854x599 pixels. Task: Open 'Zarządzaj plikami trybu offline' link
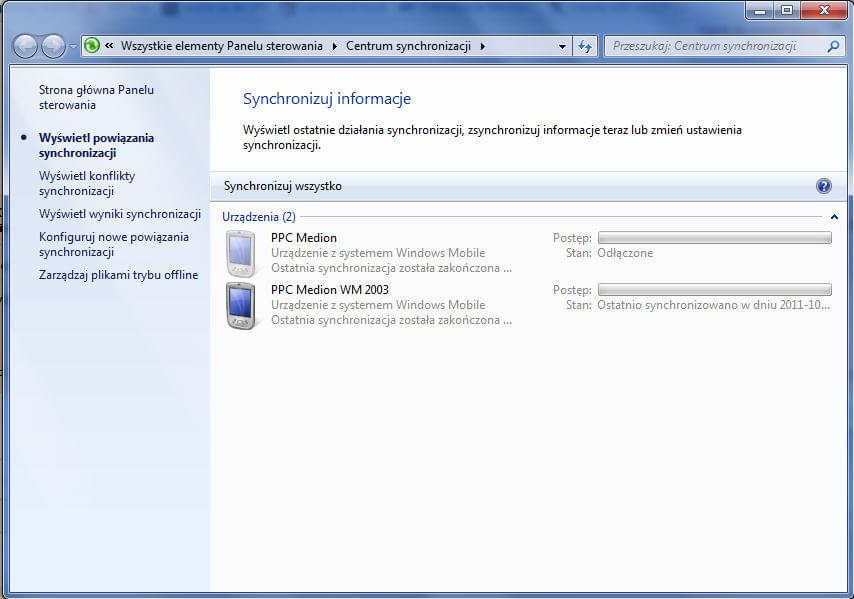118,275
